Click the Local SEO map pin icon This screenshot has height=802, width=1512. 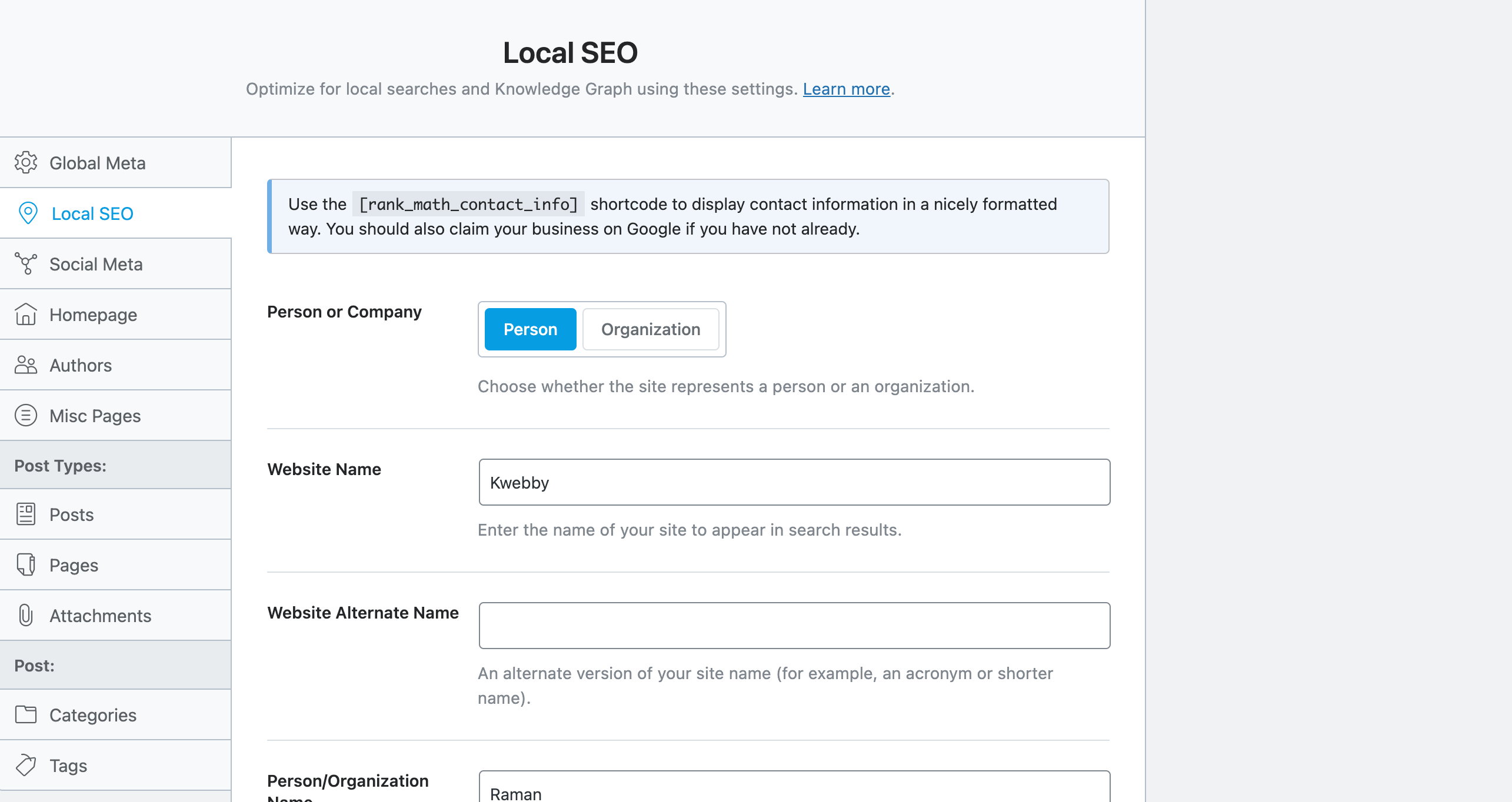[x=28, y=213]
